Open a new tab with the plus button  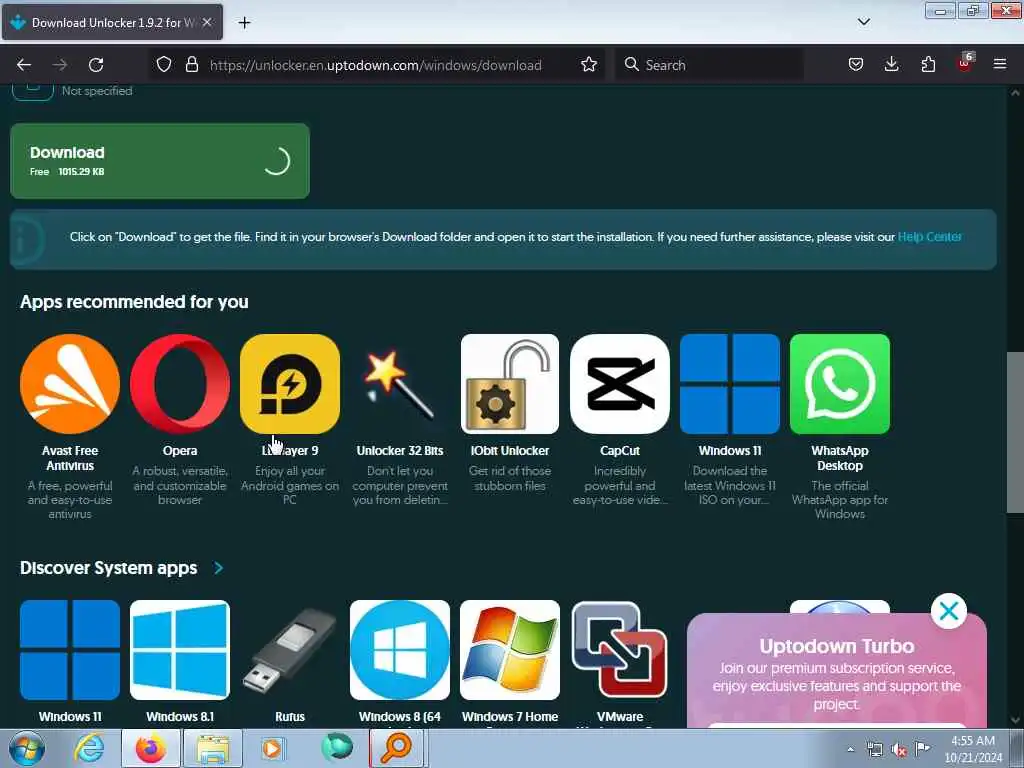point(244,23)
